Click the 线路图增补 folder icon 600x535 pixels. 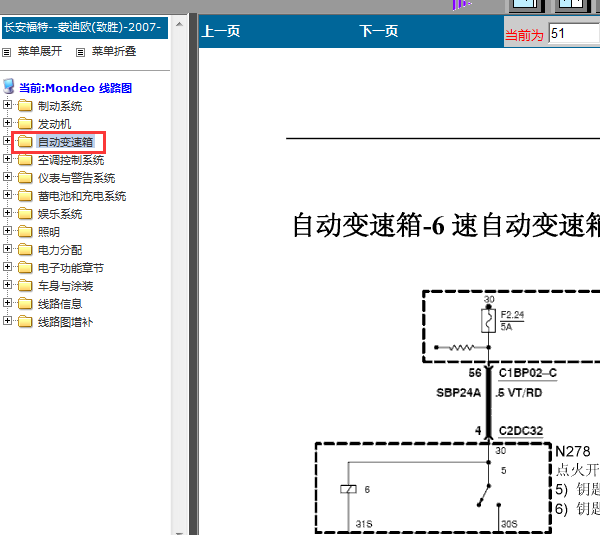(x=25, y=321)
